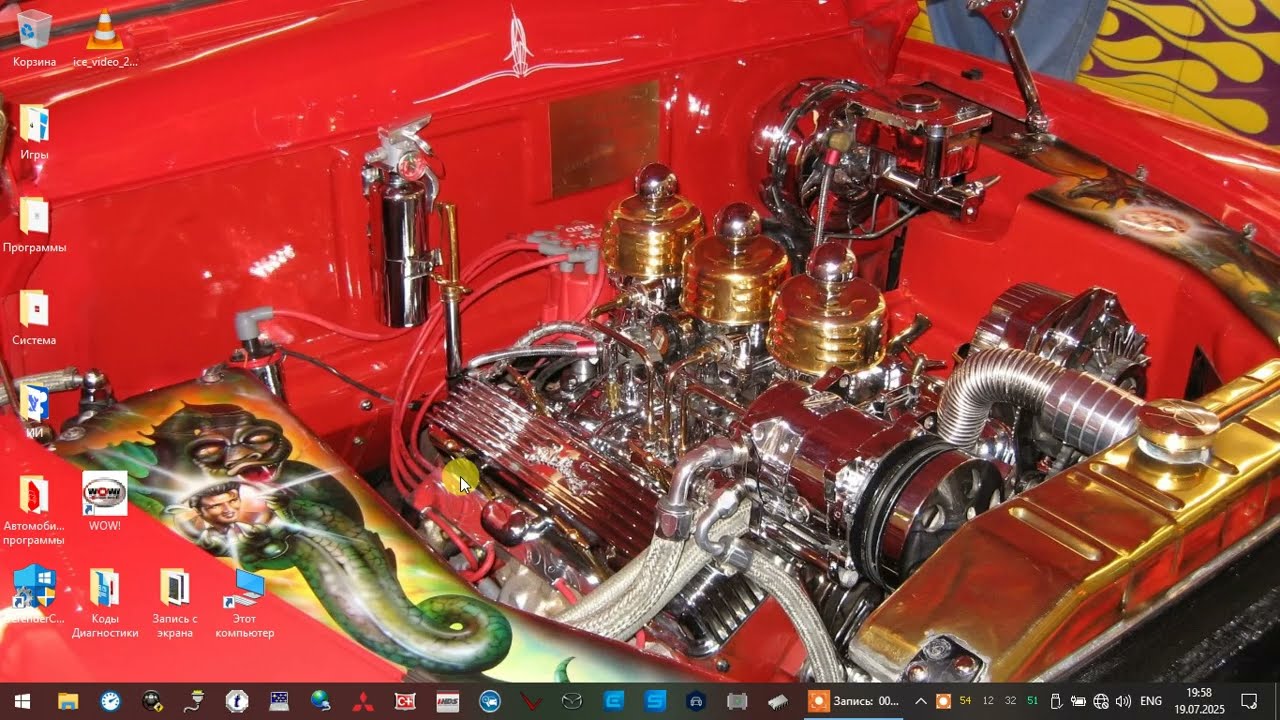
Task: Click the gray 12 tray indicator
Action: [x=988, y=701]
